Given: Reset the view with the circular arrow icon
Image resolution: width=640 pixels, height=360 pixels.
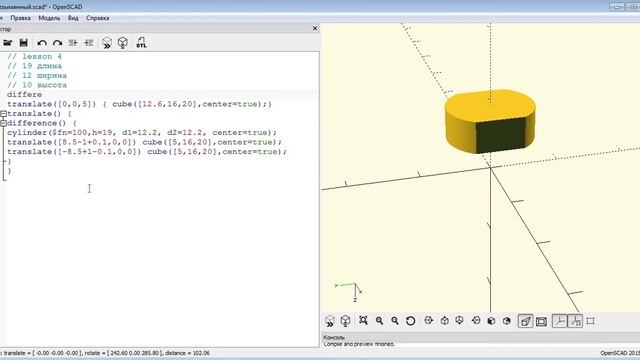Looking at the screenshot, I should [x=411, y=321].
